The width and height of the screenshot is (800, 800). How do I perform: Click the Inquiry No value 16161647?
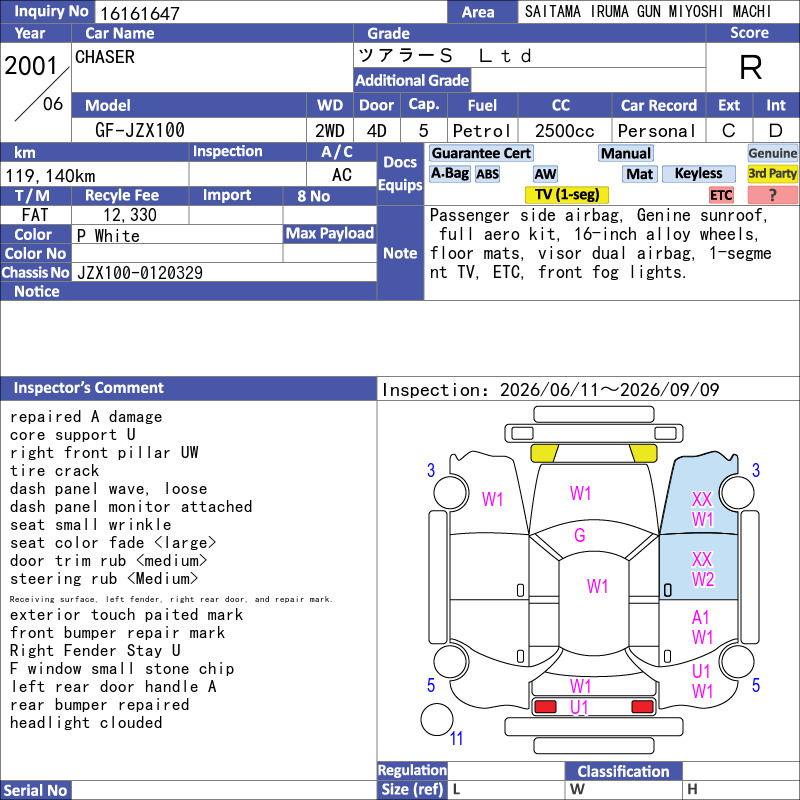[x=140, y=13]
